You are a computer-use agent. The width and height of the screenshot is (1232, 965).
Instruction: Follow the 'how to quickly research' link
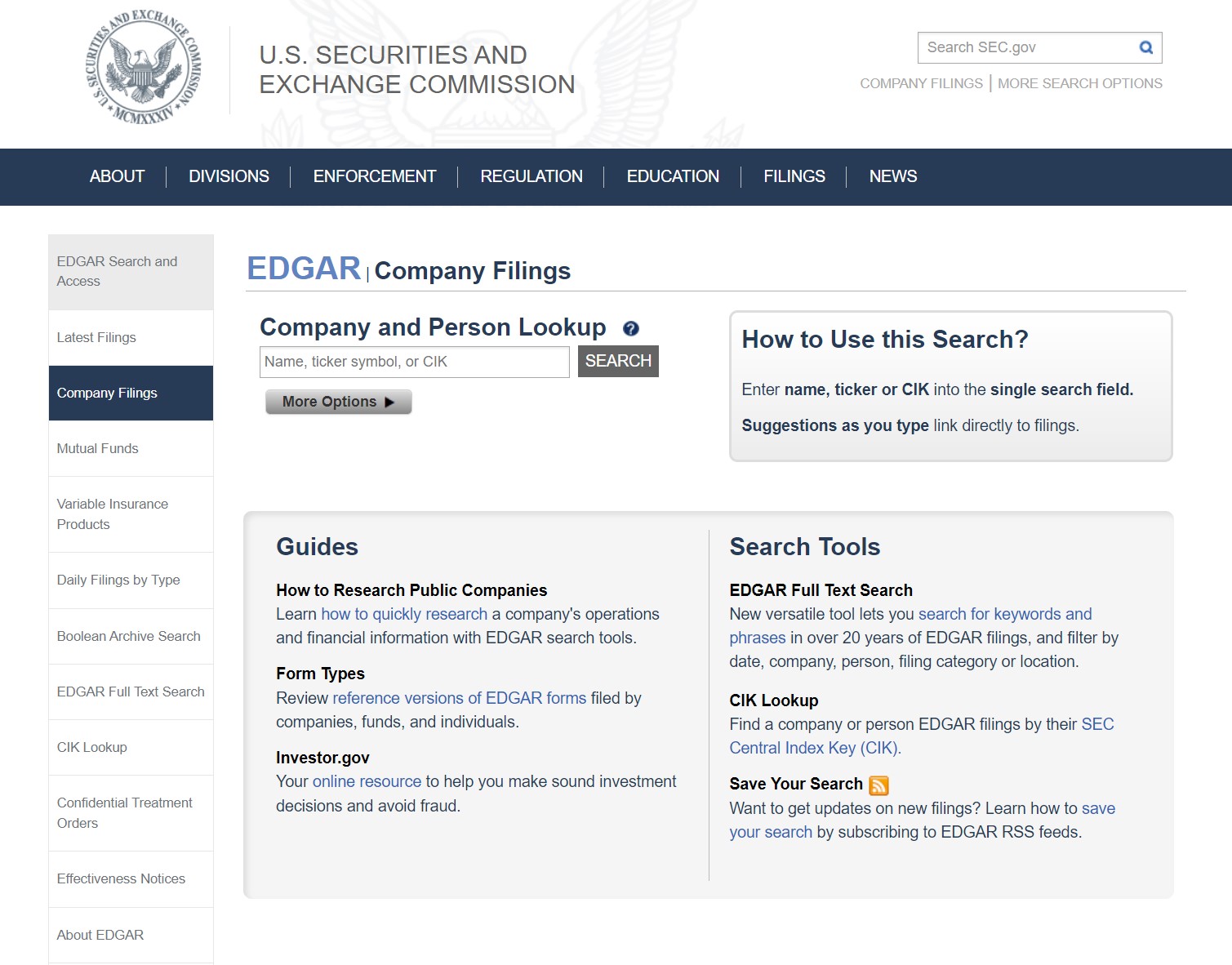click(404, 614)
